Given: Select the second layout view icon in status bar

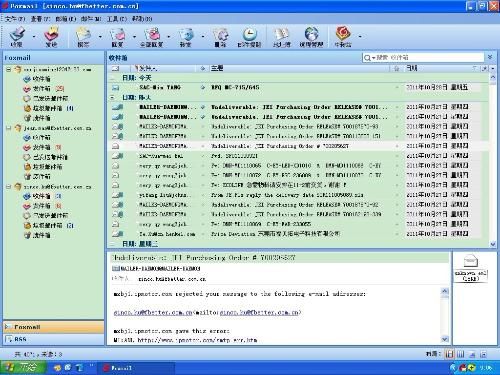Looking at the screenshot, I should click(461, 354).
